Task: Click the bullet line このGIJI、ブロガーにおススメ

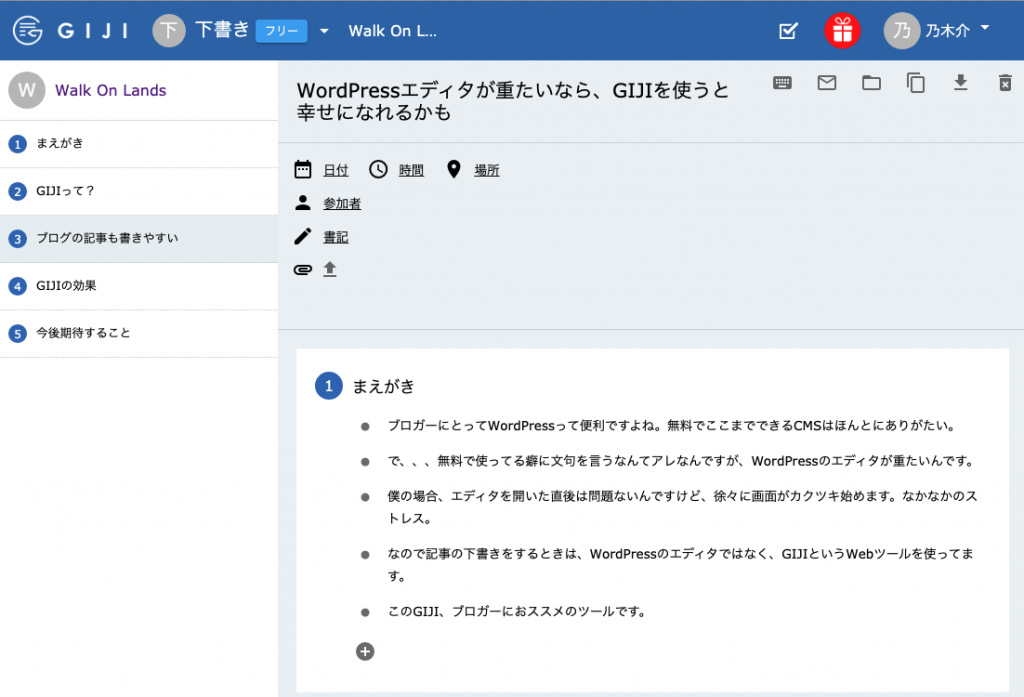Action: [517, 611]
